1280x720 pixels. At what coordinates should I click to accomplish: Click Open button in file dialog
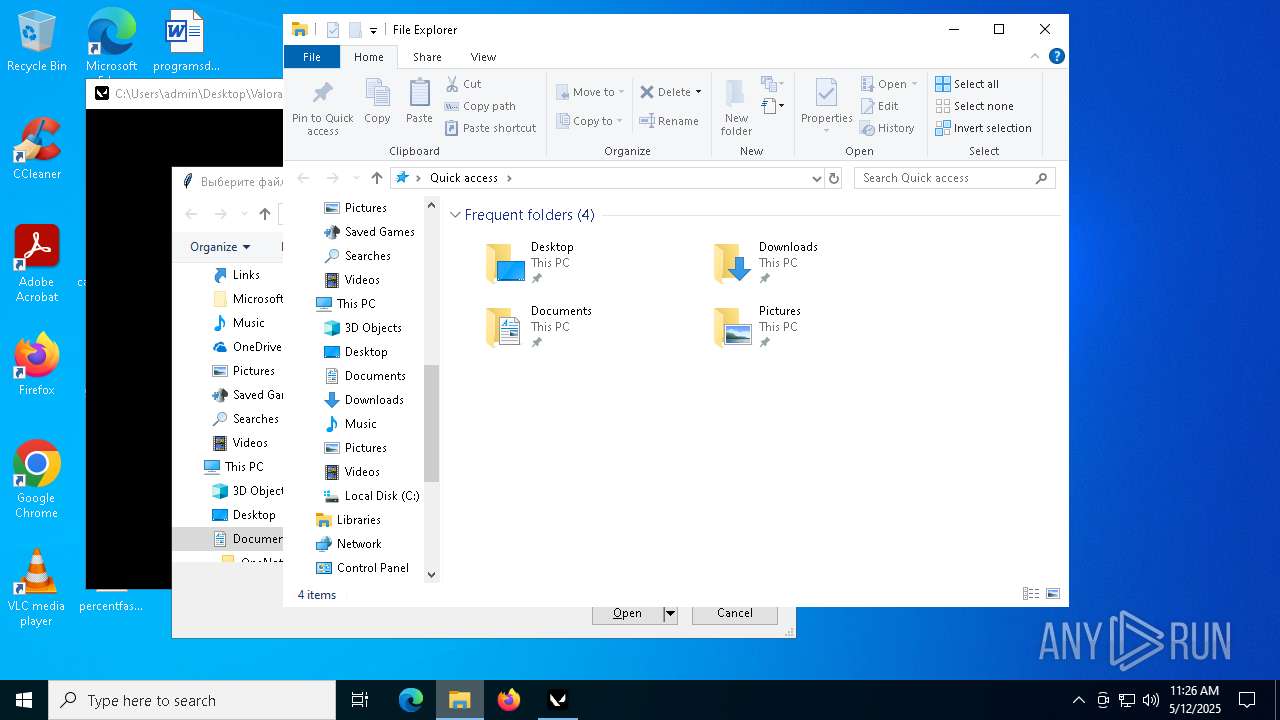[627, 614]
